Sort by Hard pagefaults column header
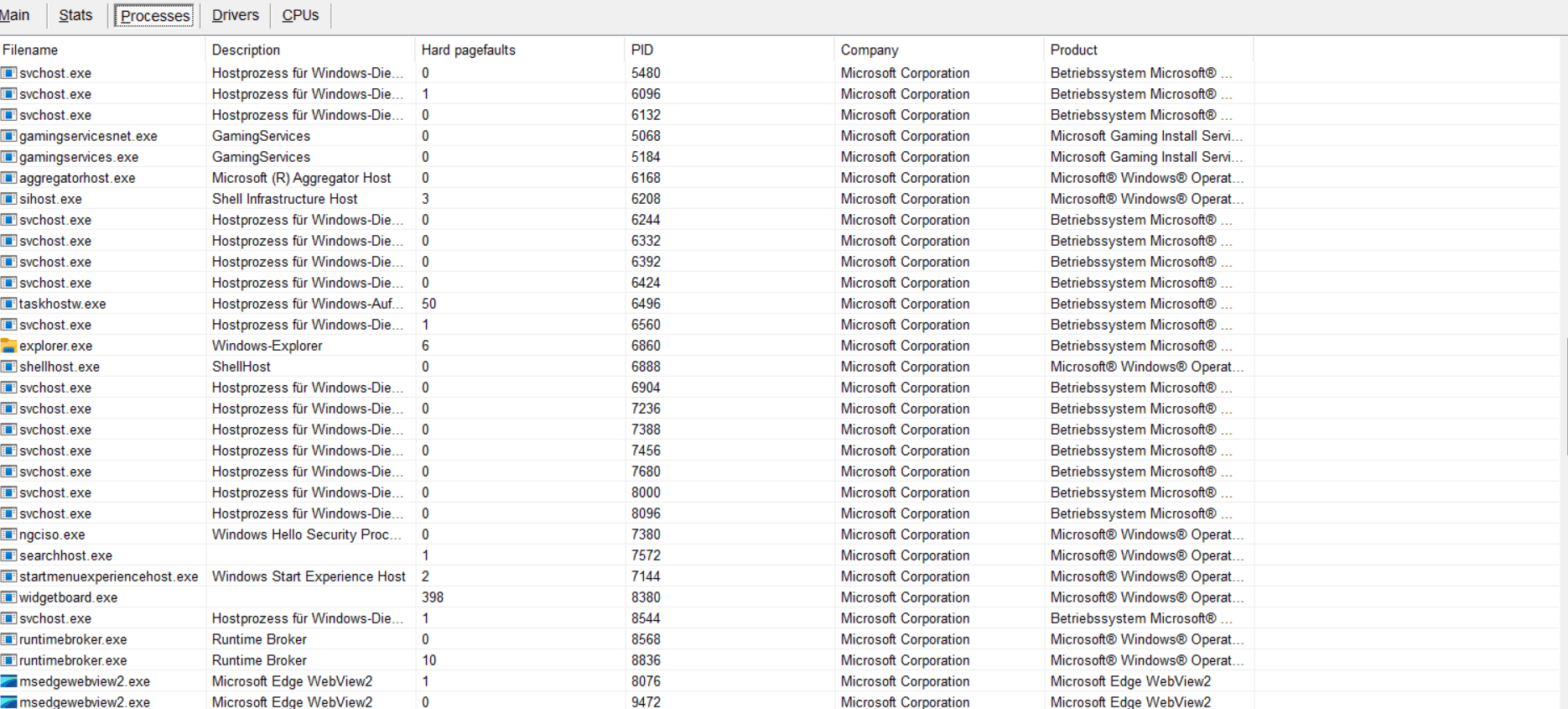The width and height of the screenshot is (1568, 709). [520, 50]
